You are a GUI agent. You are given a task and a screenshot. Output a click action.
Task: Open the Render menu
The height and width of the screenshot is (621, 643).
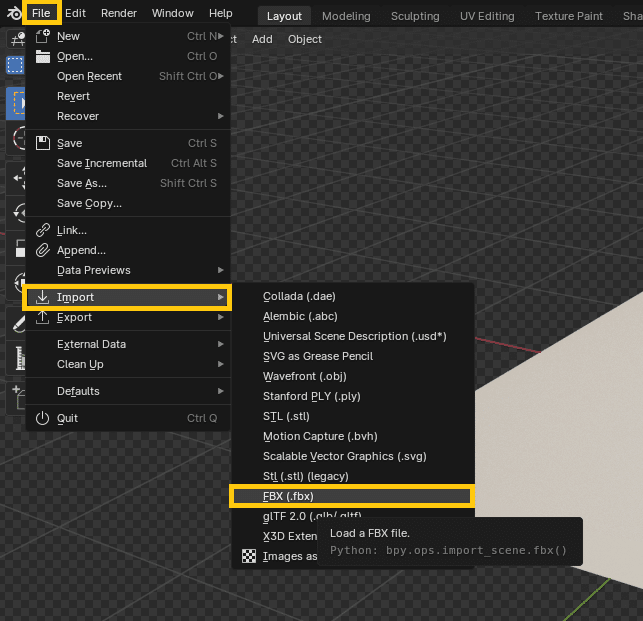coord(119,13)
